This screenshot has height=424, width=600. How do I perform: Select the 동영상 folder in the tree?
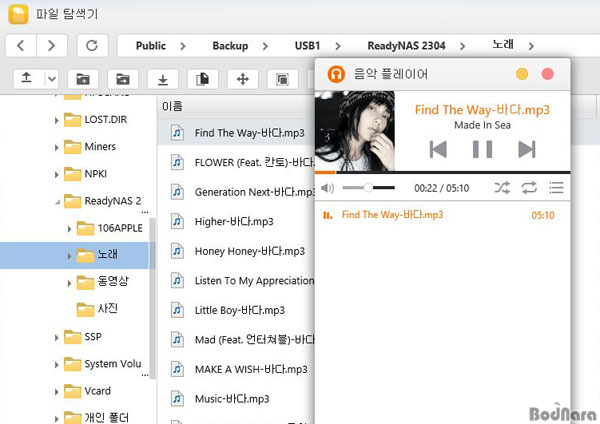coord(103,282)
